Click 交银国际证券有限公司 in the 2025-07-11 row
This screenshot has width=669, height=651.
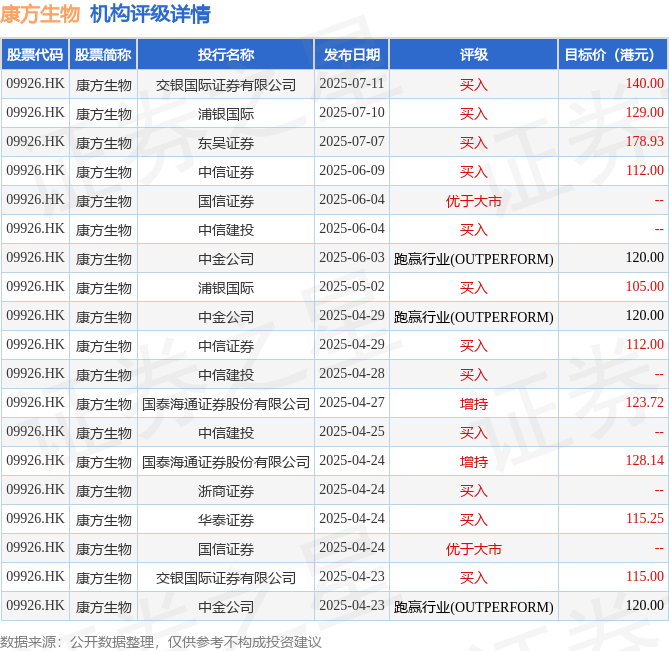tap(226, 85)
